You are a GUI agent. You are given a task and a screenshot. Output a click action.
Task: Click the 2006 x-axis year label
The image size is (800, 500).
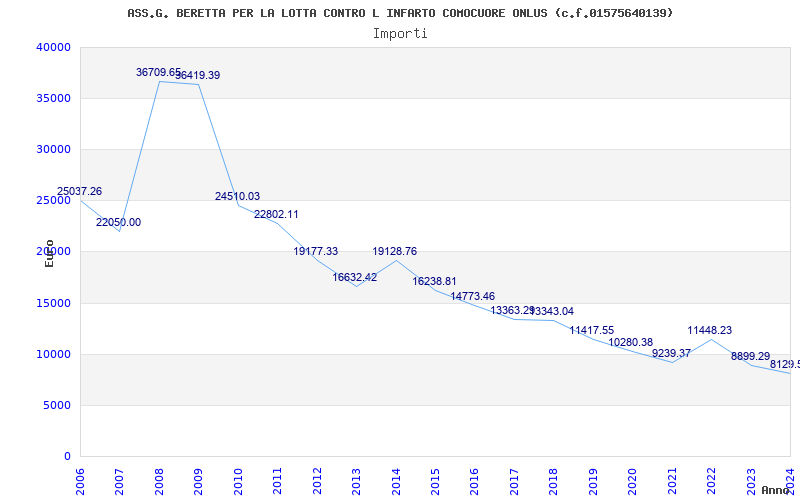click(x=80, y=481)
